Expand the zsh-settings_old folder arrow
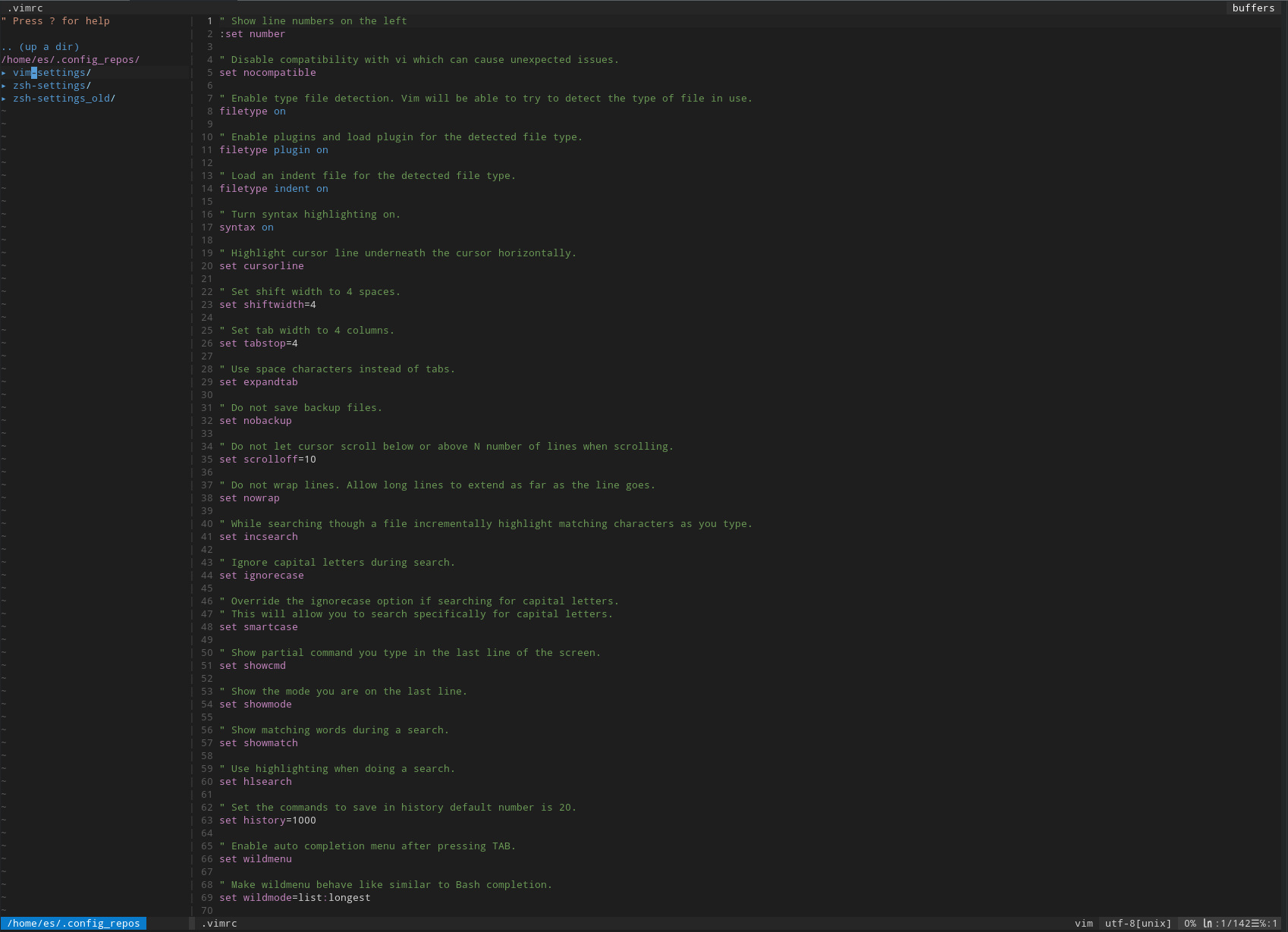Viewport: 1288px width, 932px height. pyautogui.click(x=4, y=99)
